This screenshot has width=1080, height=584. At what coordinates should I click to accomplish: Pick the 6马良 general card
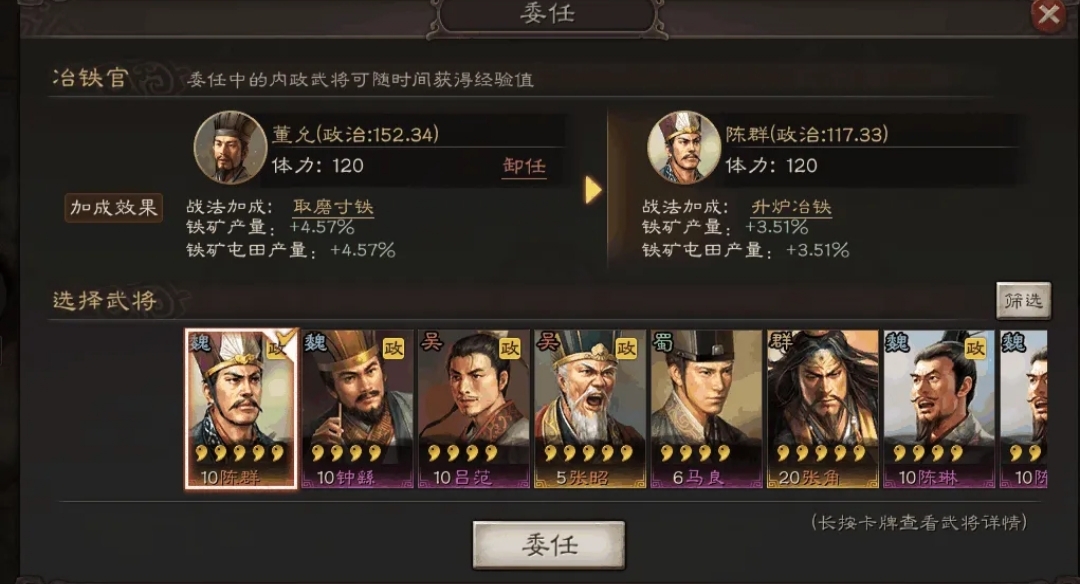click(706, 409)
